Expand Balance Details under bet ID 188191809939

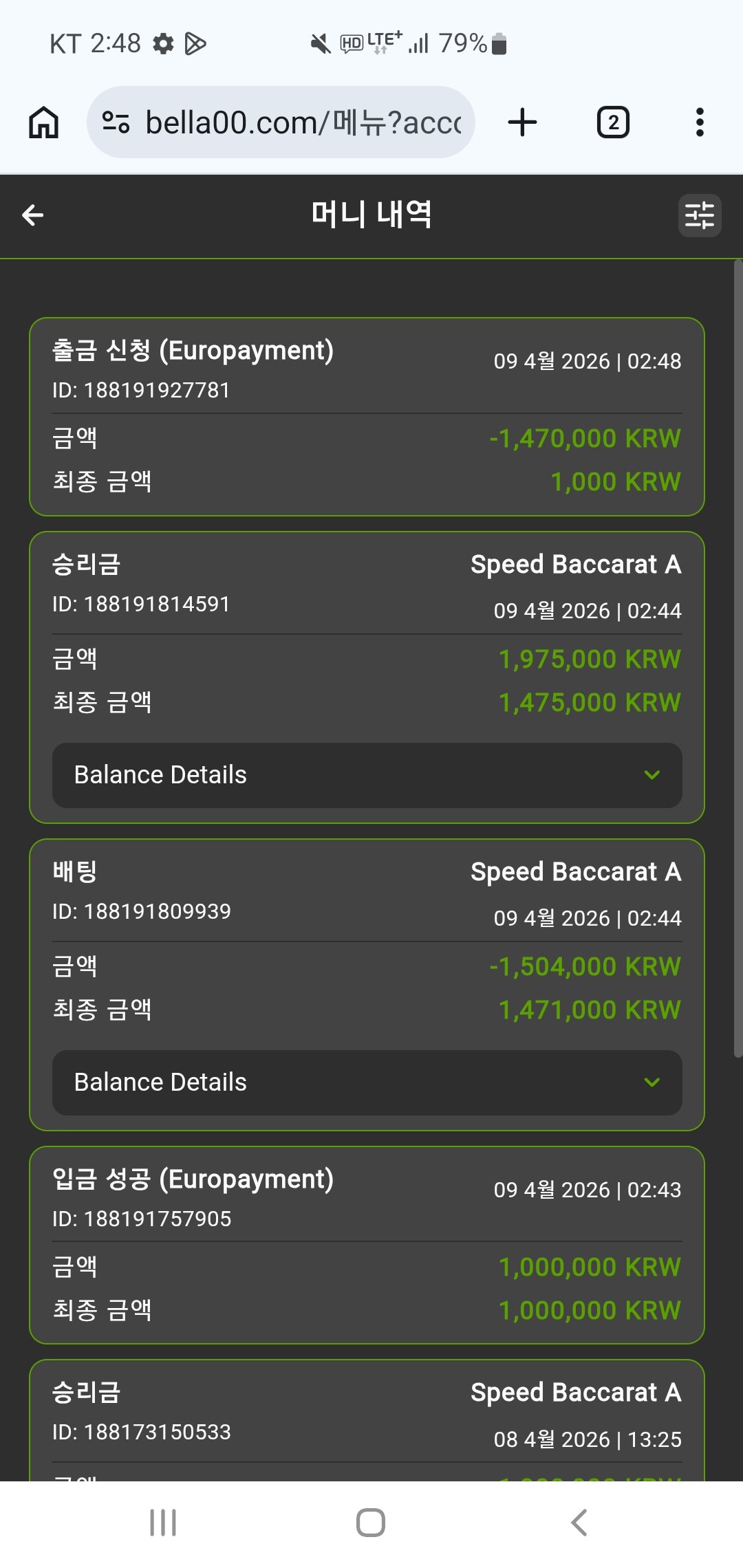(x=366, y=1082)
